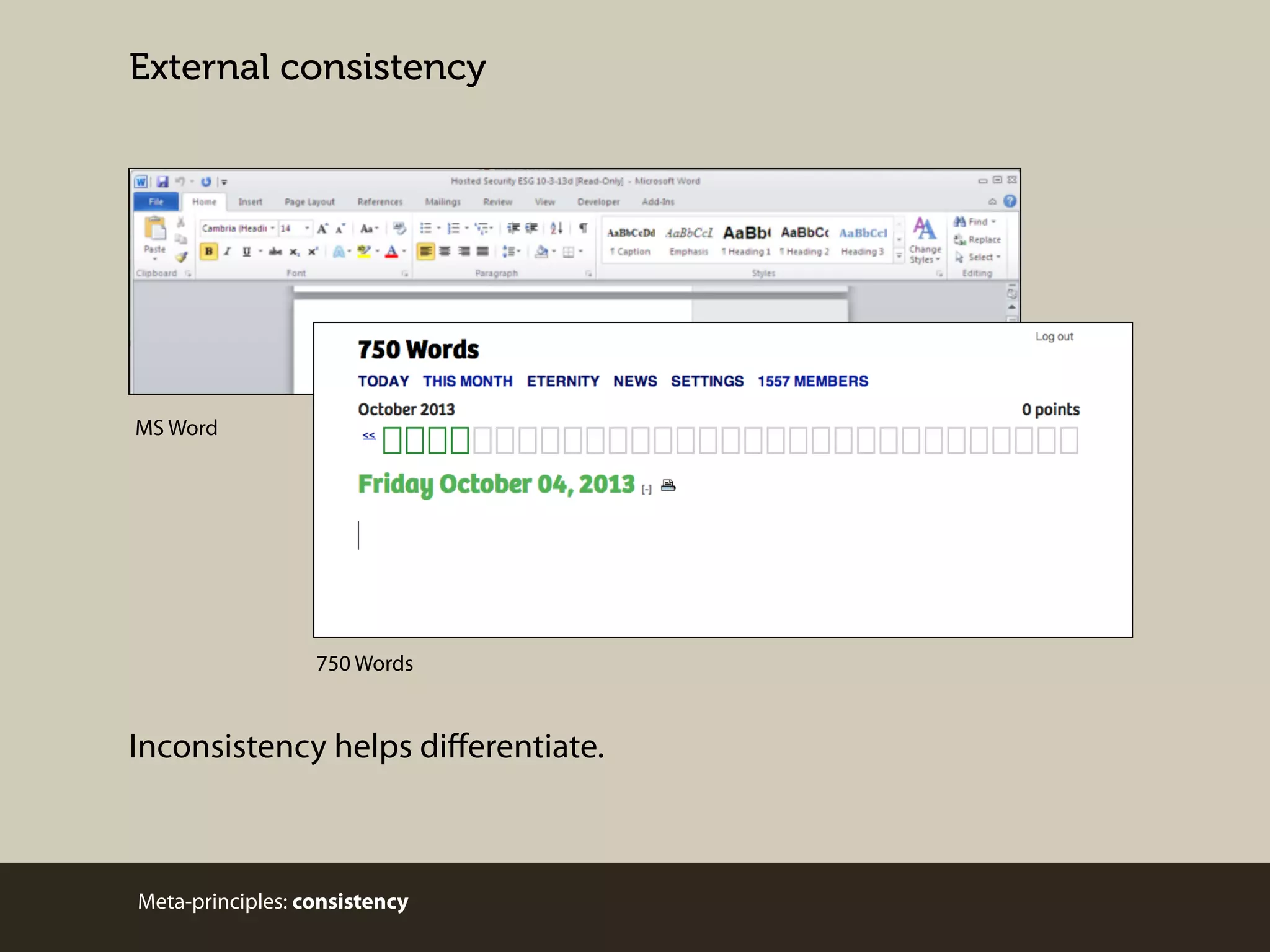Click the Paste clipboard icon
Screen dimensions: 1270x952
[x=155, y=228]
